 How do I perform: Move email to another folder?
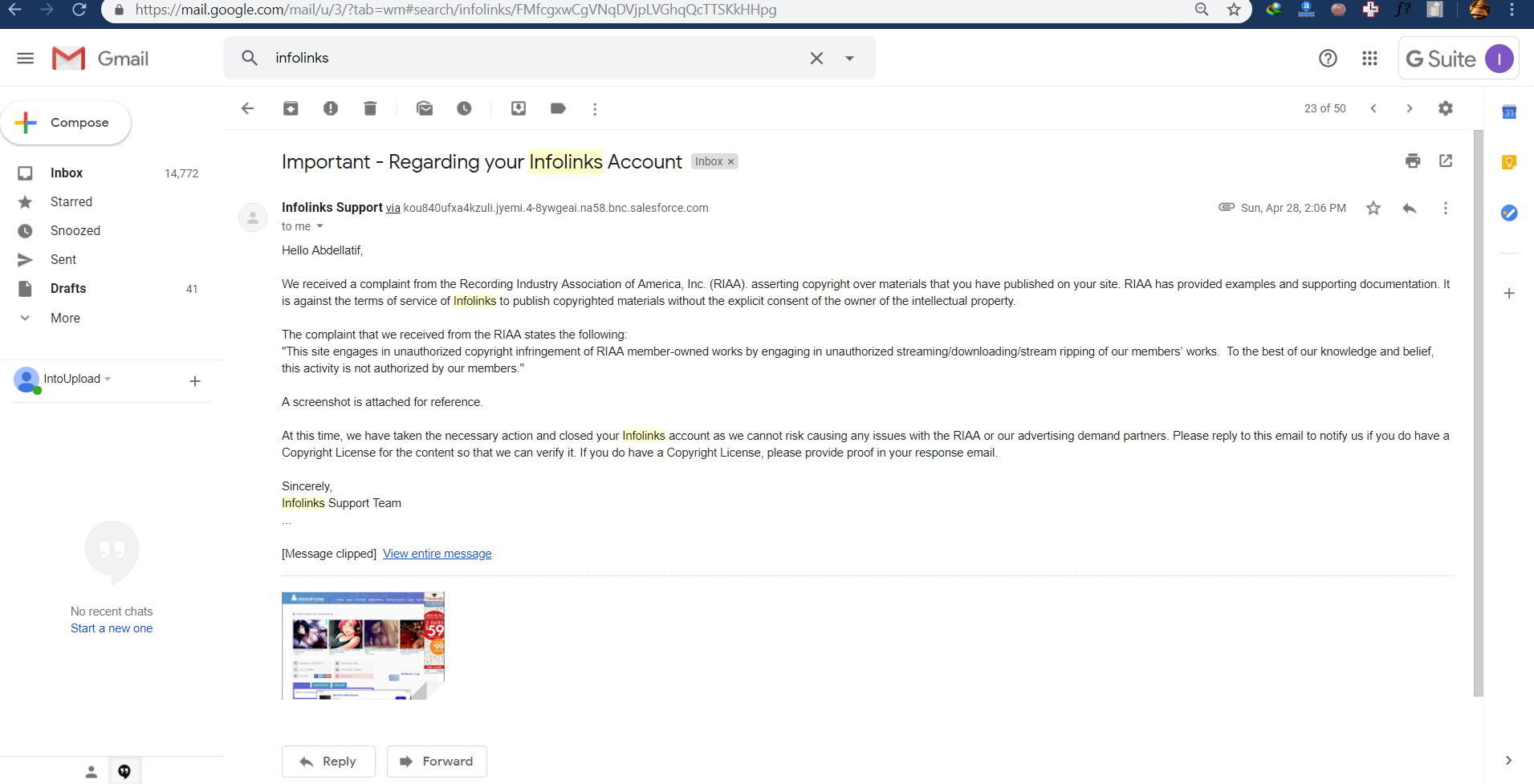[519, 108]
